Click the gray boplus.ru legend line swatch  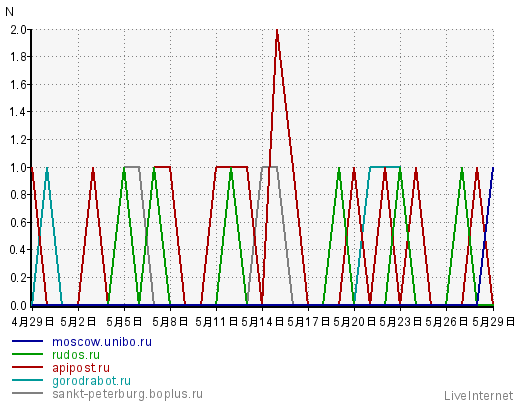pos(27,393)
